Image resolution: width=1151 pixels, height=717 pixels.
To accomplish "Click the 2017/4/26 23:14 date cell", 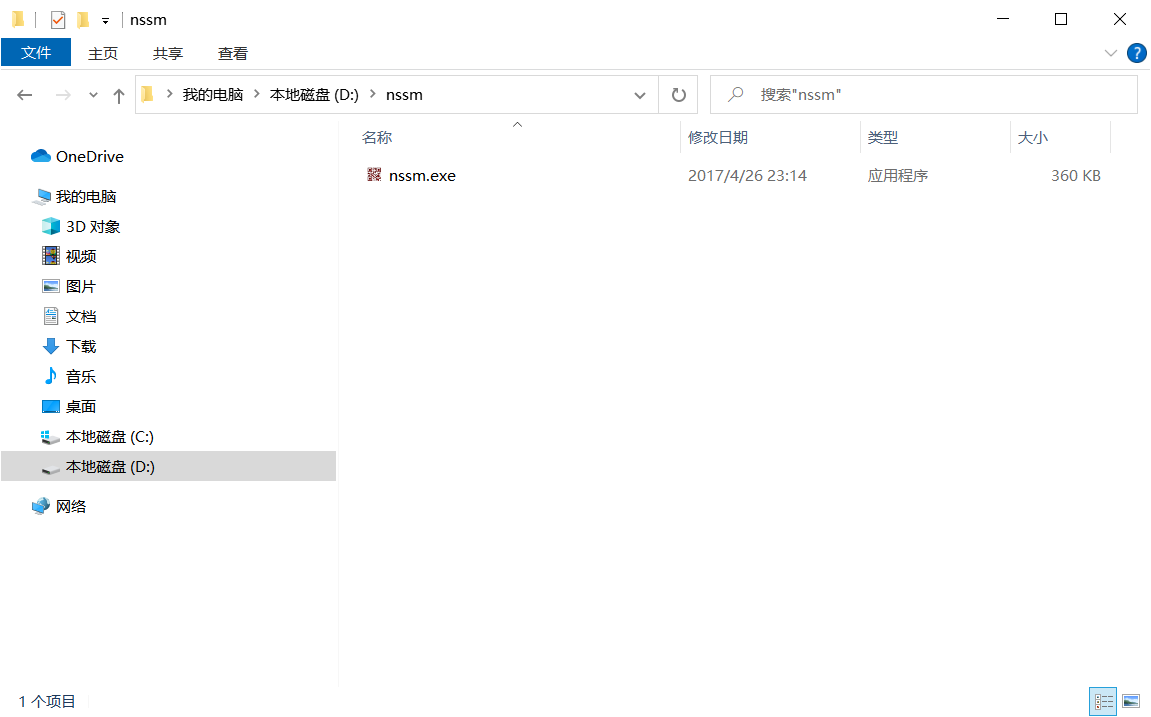I will (747, 175).
